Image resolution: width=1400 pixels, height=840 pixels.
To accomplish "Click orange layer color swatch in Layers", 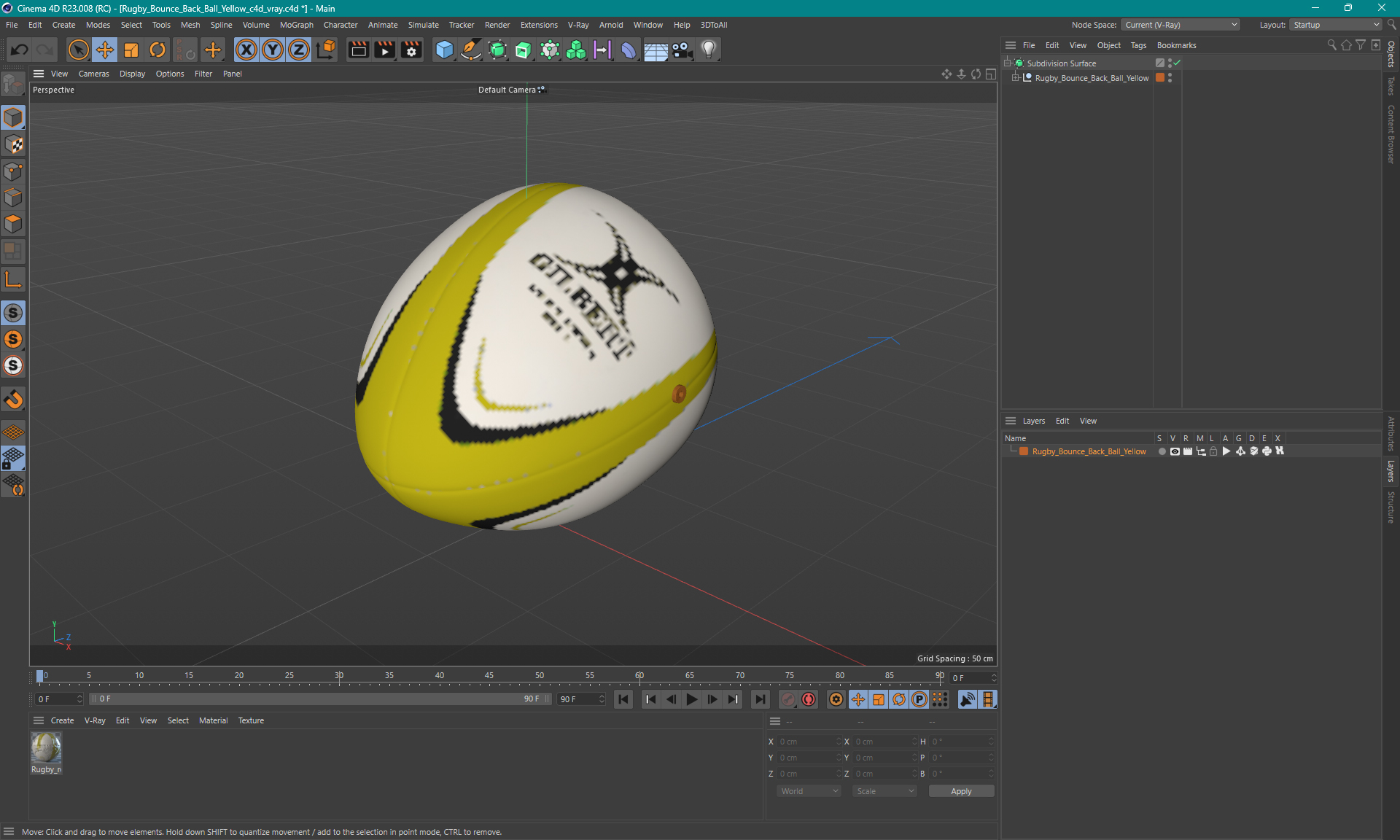I will [x=1024, y=451].
